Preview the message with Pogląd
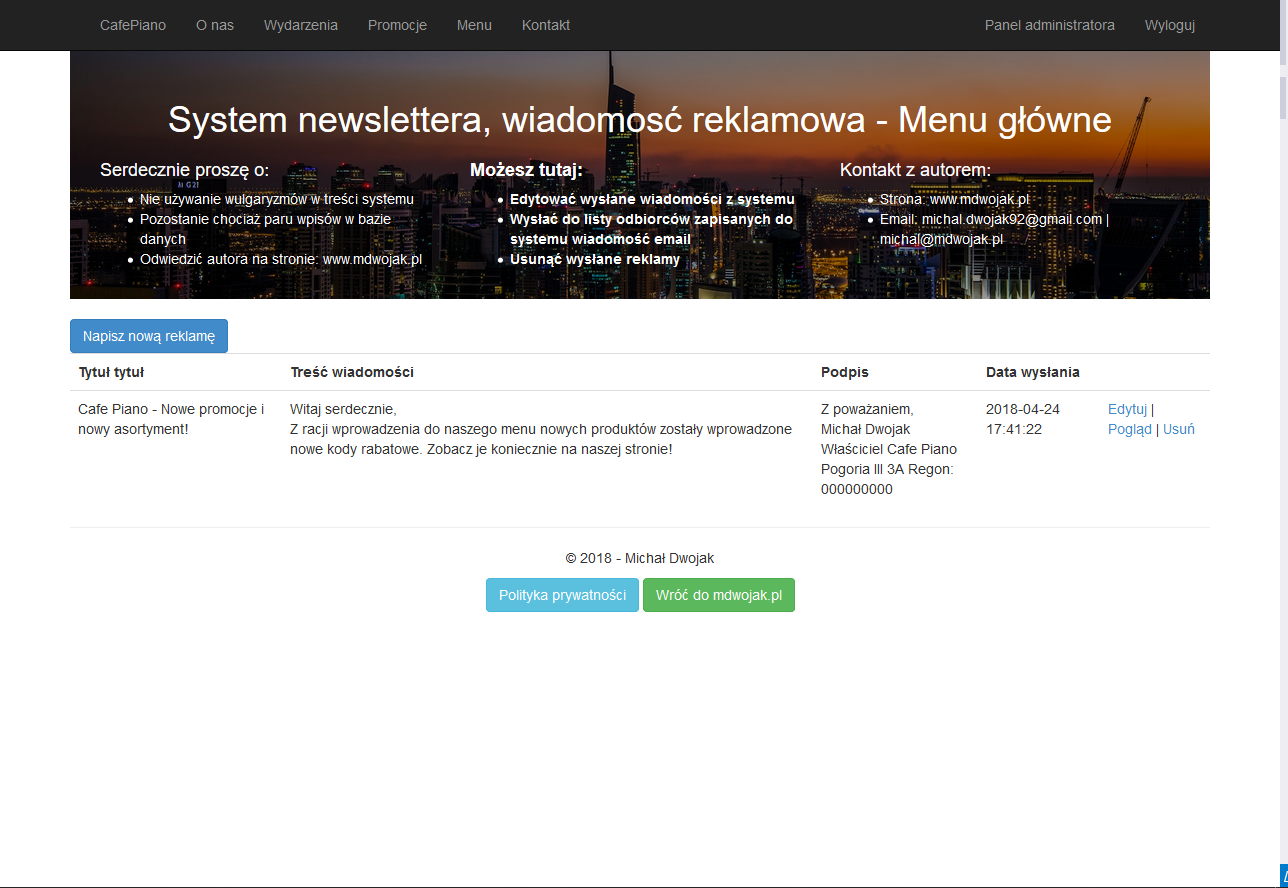Viewport: 1288px width, 888px height. click(x=1130, y=429)
